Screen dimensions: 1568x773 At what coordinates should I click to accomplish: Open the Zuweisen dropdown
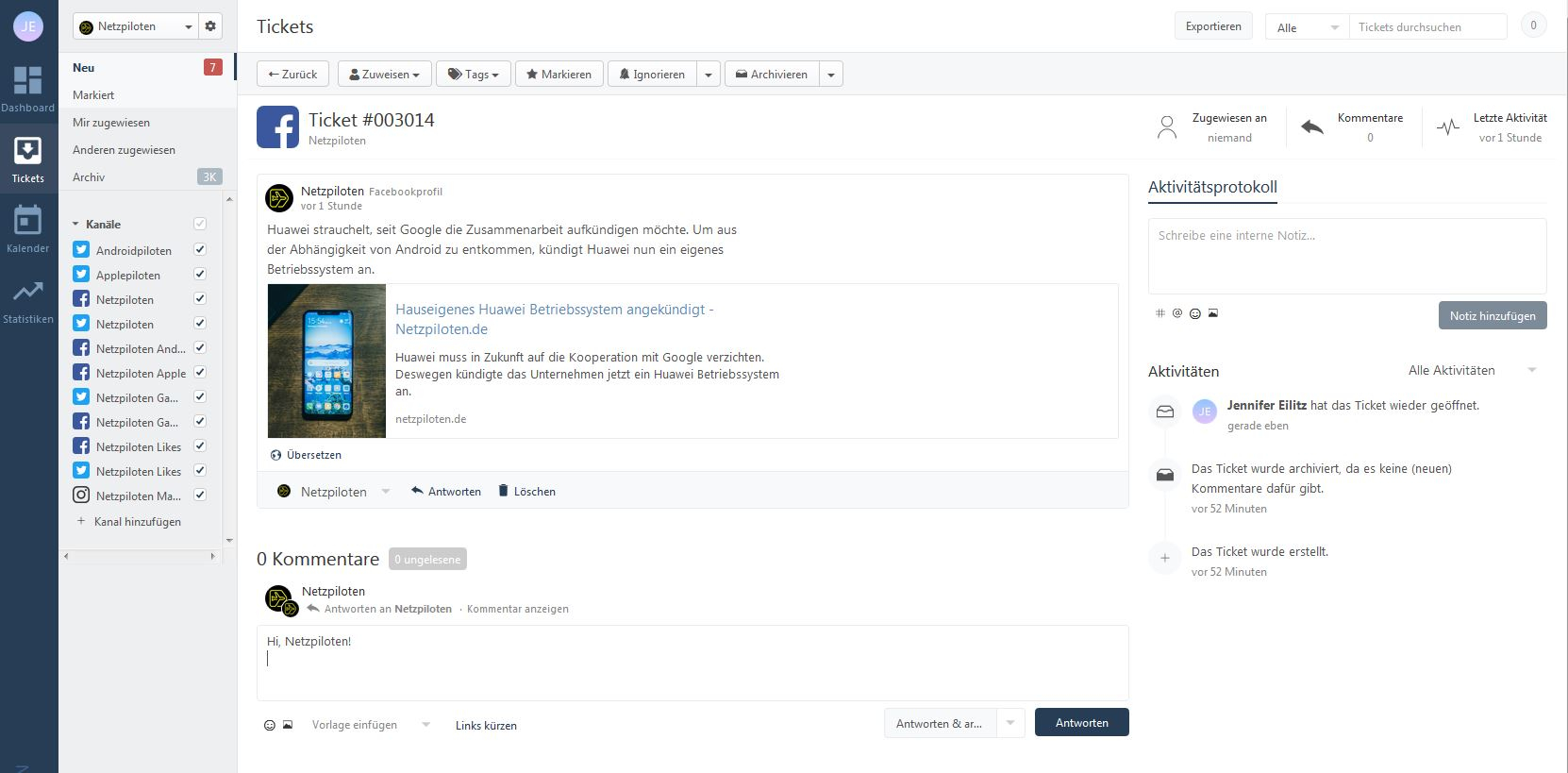coord(384,74)
